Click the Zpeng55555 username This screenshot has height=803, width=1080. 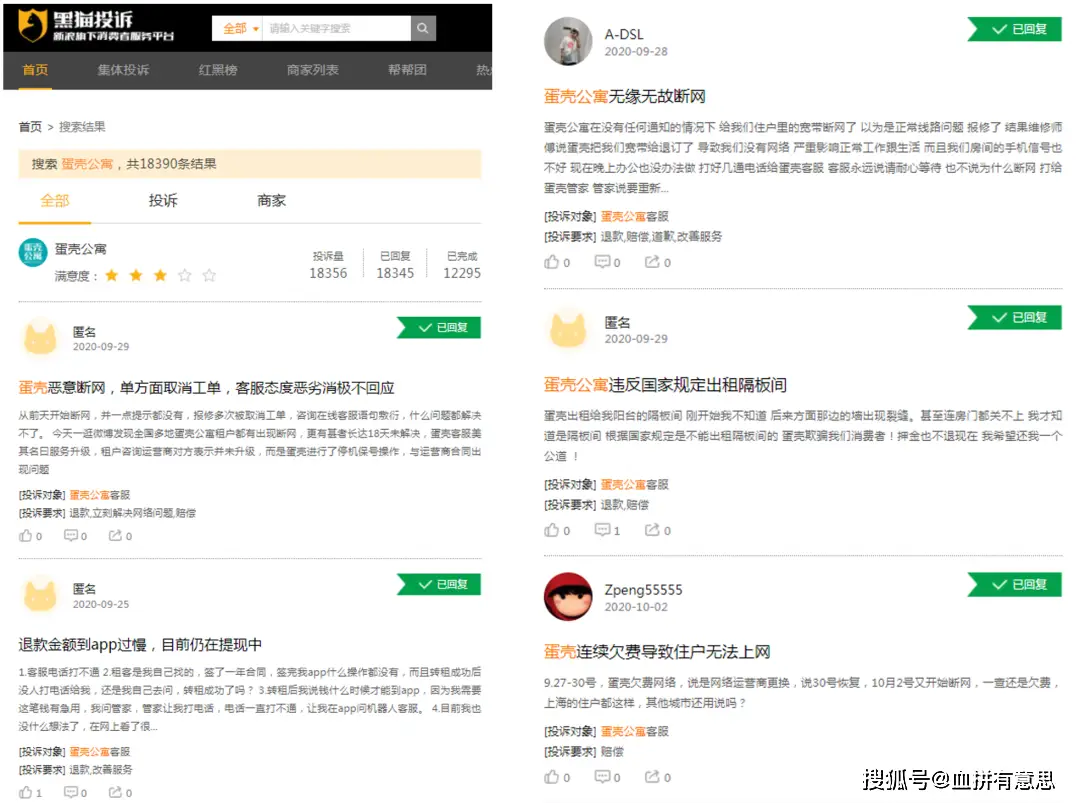[x=643, y=590]
